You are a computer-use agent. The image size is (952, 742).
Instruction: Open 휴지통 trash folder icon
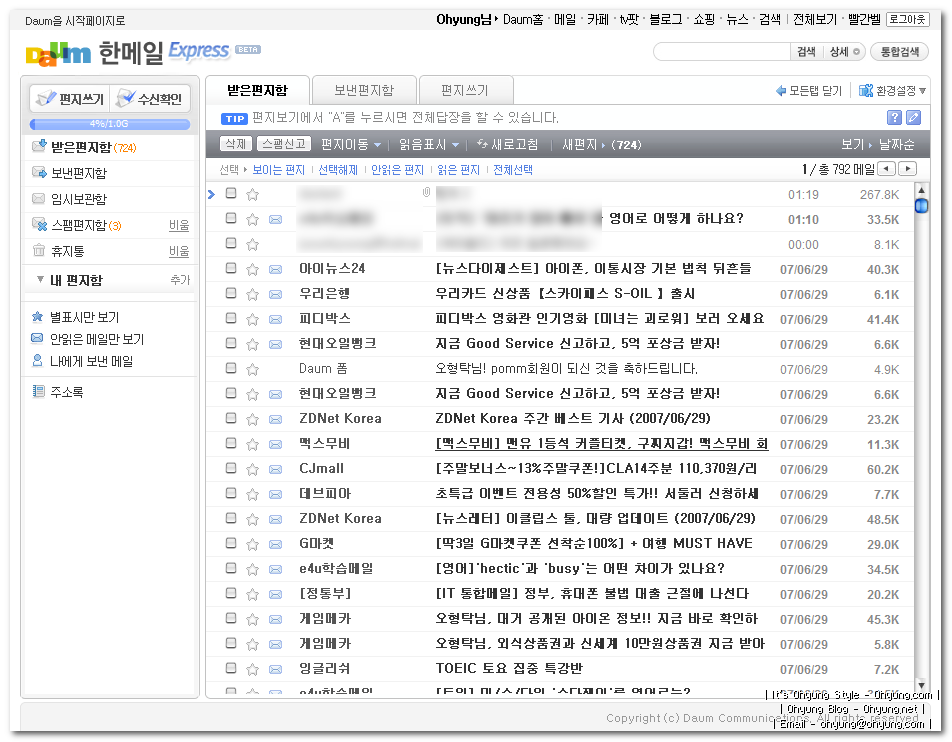(x=38, y=250)
